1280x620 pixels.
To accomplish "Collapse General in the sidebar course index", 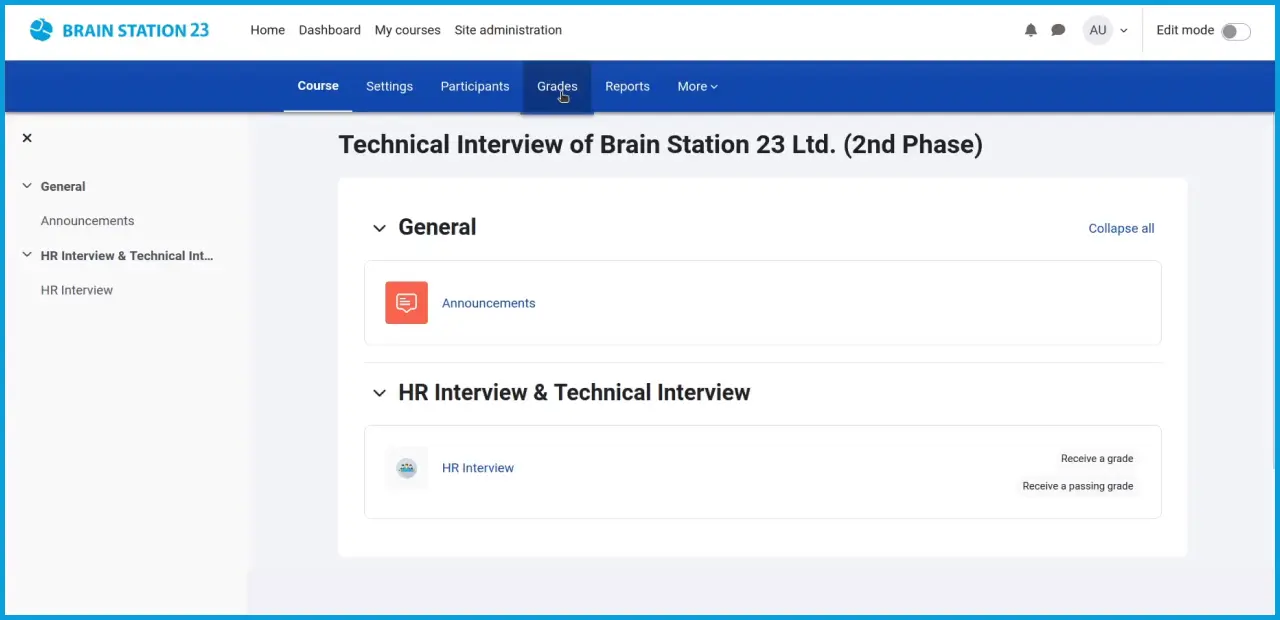I will [x=27, y=186].
